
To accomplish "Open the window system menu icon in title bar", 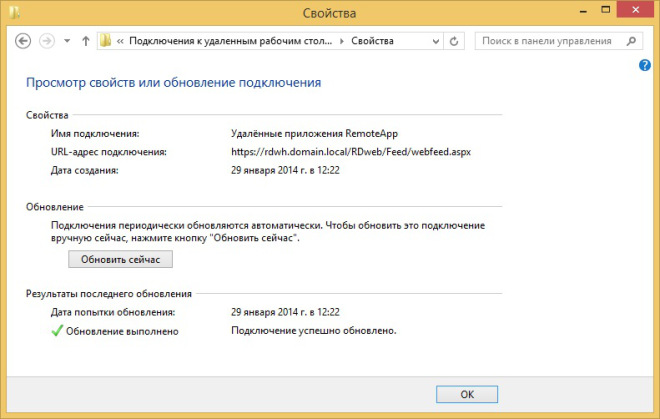I will click(12, 13).
